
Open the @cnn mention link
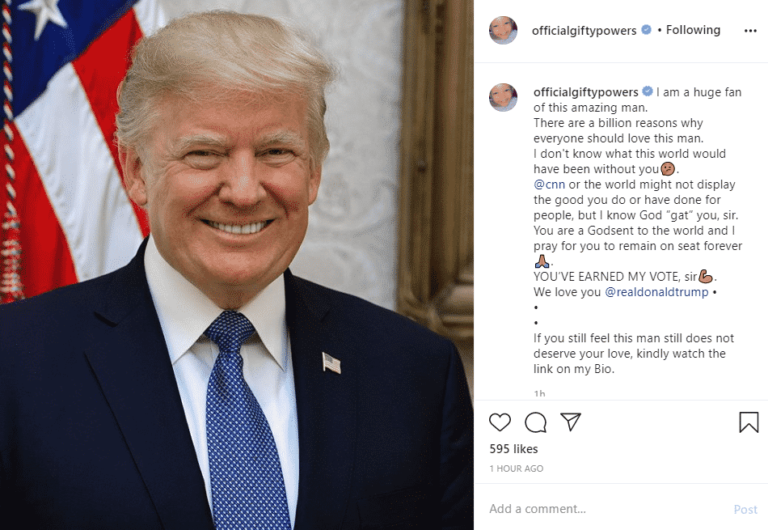pyautogui.click(x=549, y=184)
